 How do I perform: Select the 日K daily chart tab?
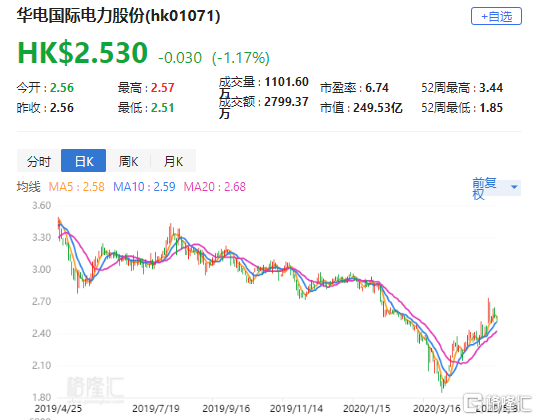pos(83,161)
